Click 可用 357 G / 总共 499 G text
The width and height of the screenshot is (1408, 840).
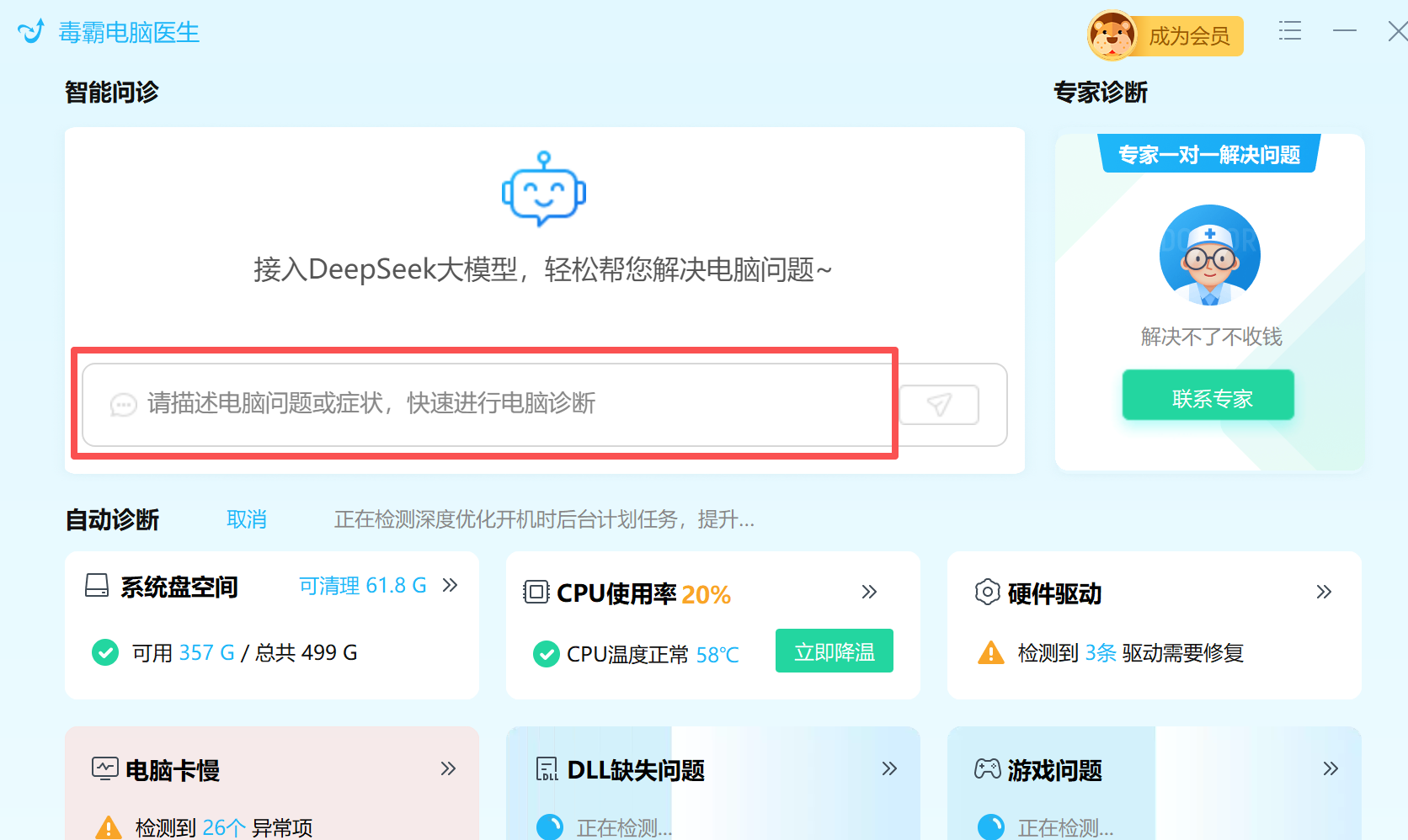244,653
